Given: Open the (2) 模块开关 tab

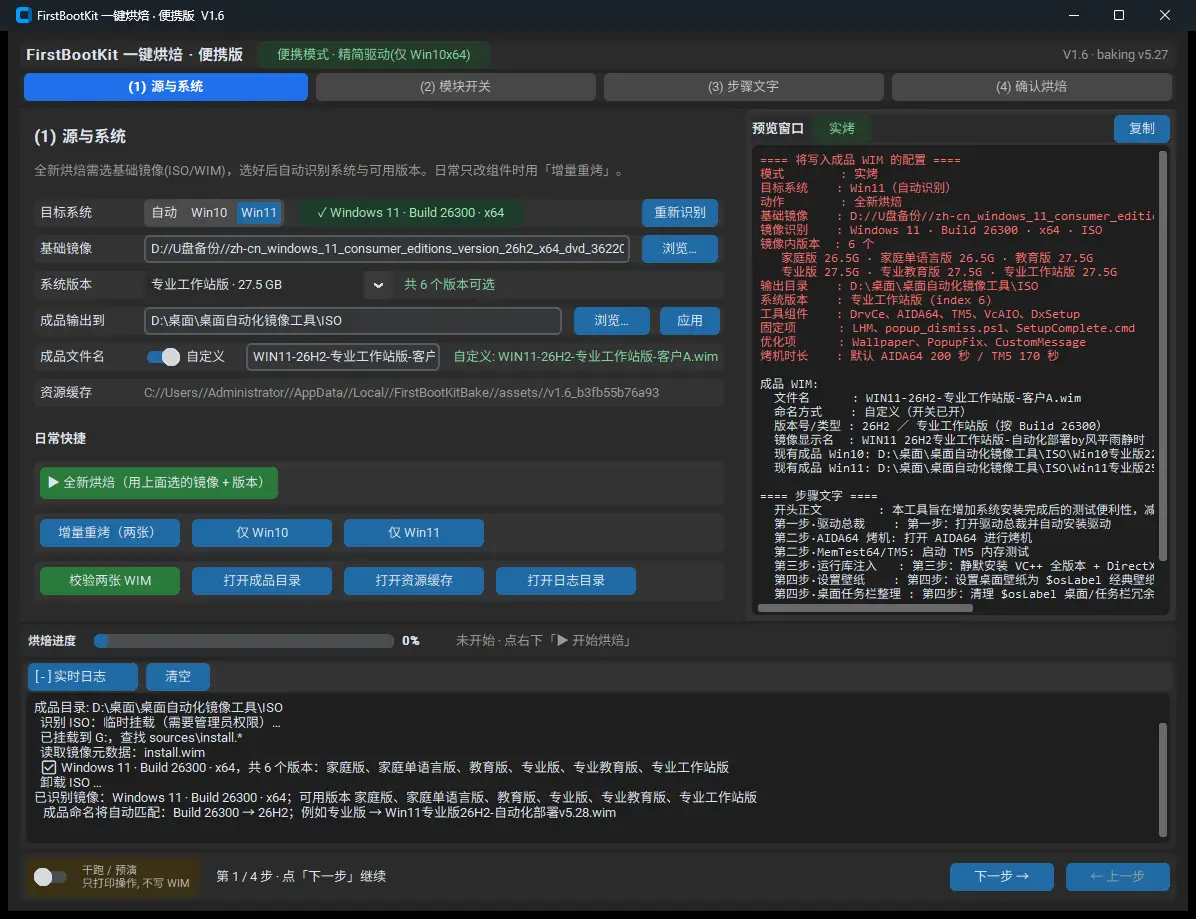Looking at the screenshot, I should tap(455, 87).
